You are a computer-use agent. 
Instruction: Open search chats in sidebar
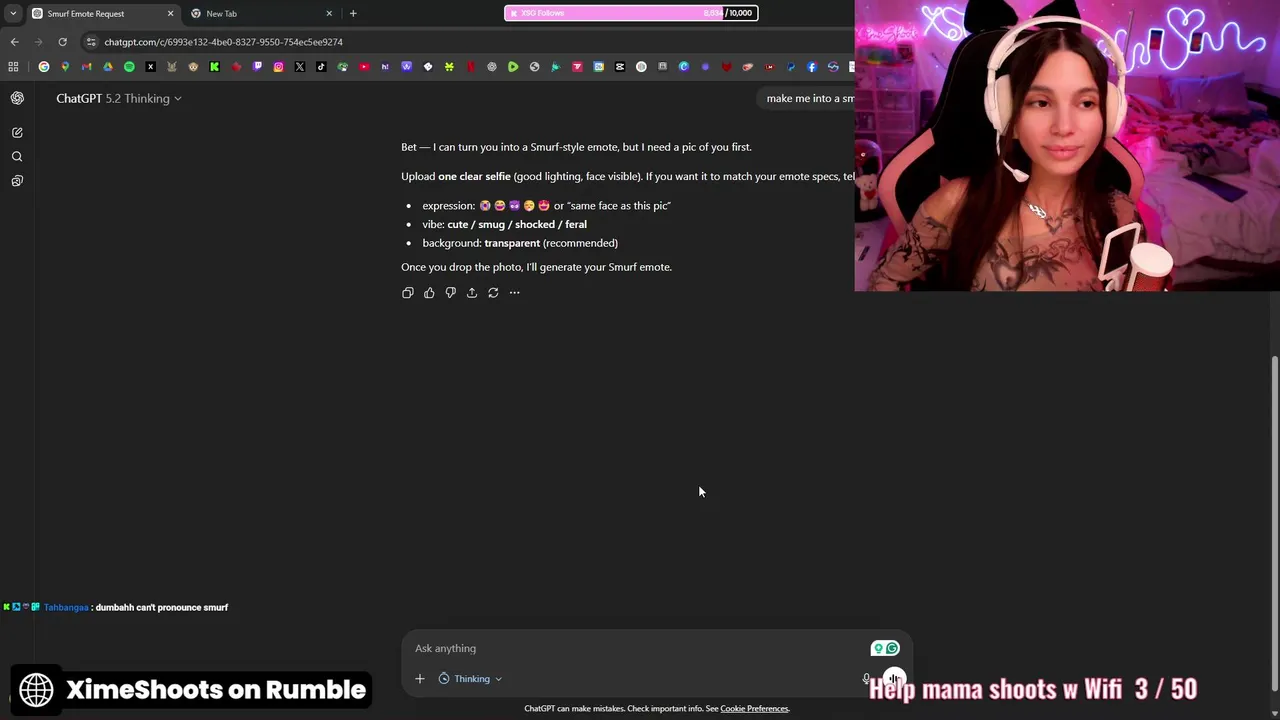point(17,157)
